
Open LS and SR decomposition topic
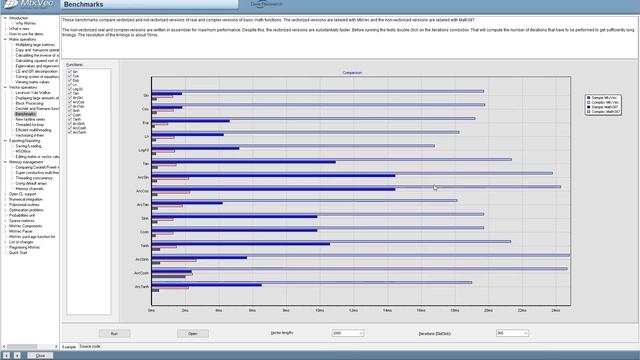coord(36,71)
